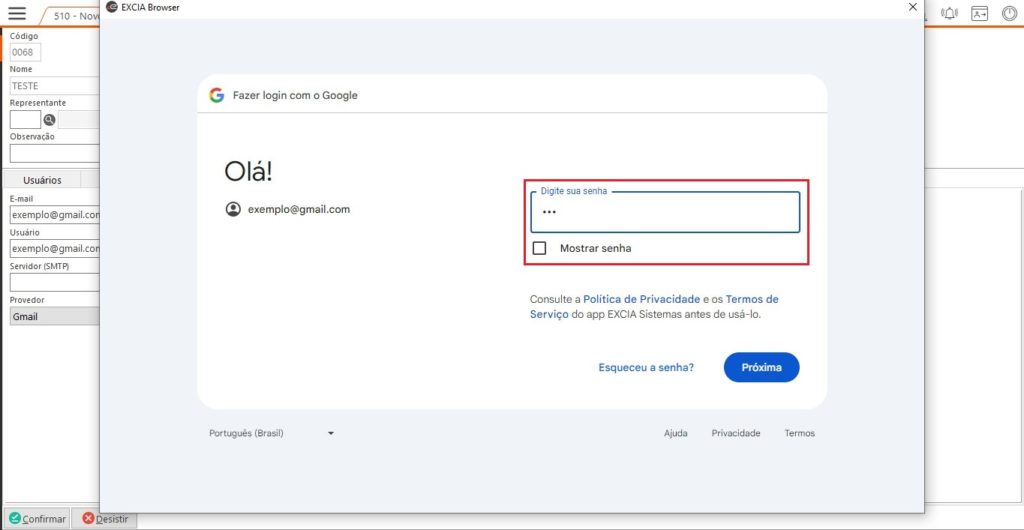Enable the Mostrar senha checkbox
This screenshot has height=530, width=1024.
540,248
